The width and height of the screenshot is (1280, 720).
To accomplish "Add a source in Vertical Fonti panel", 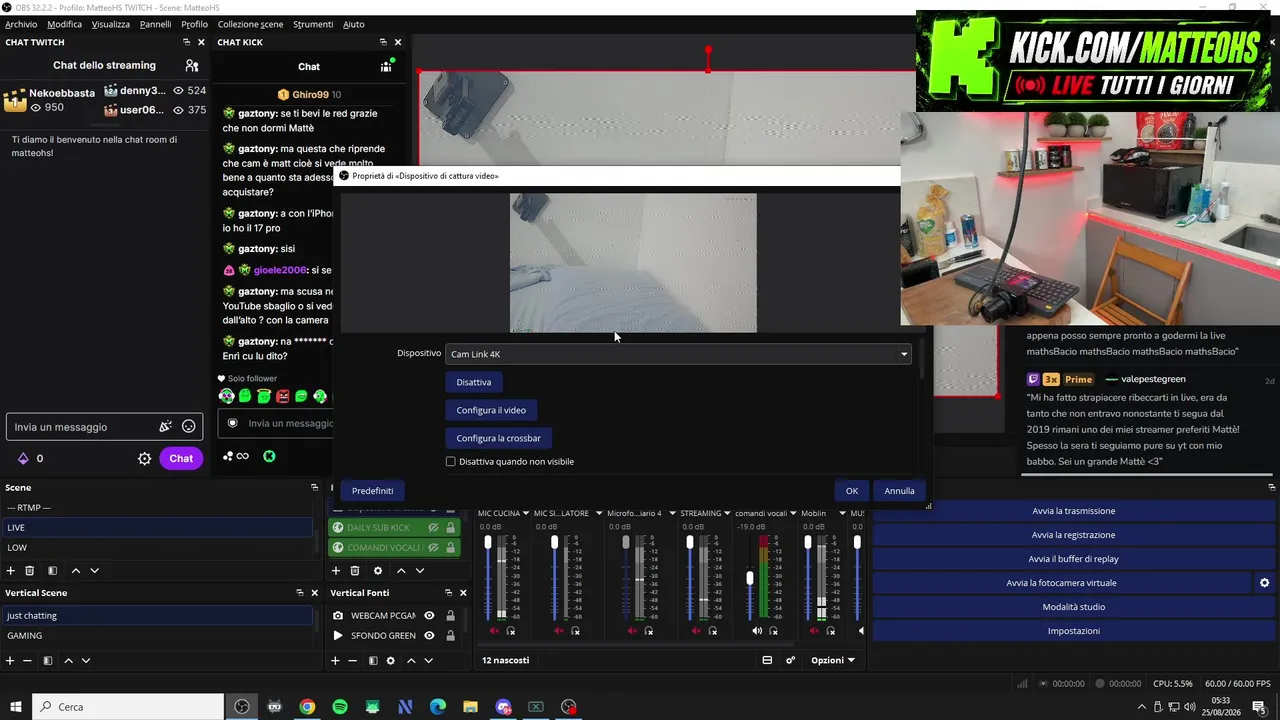I will 336,661.
